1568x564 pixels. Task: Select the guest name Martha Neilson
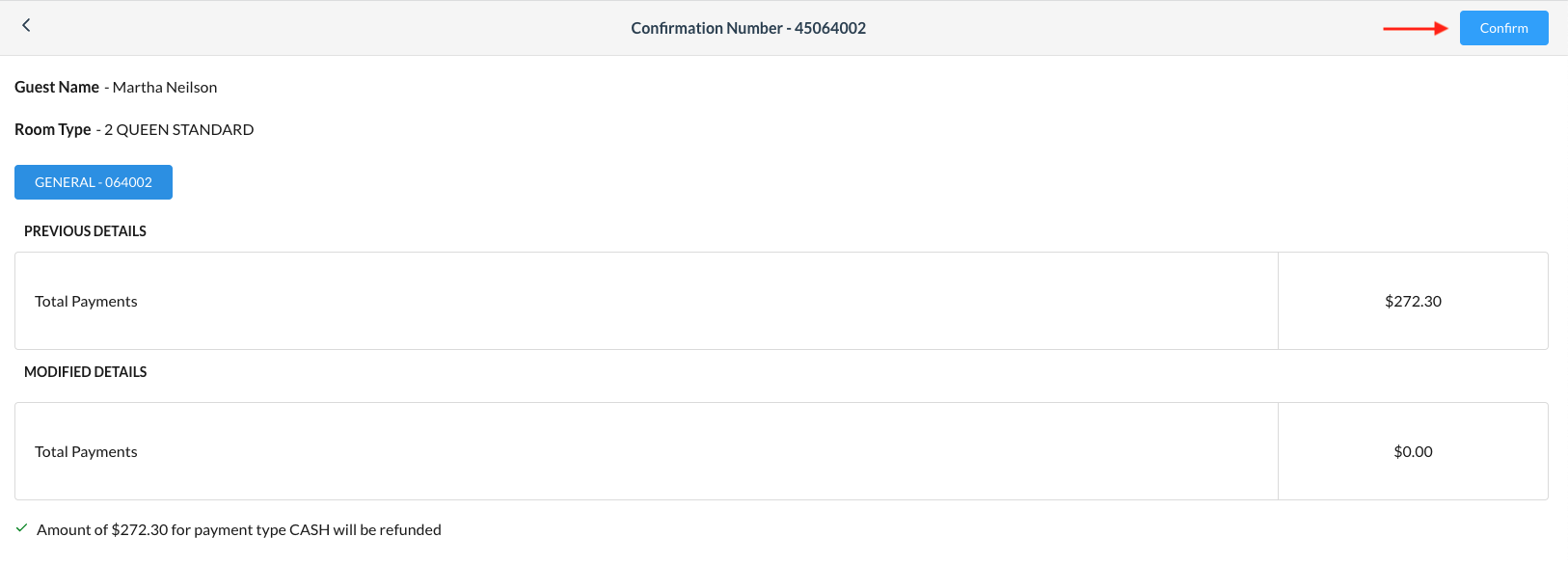pos(164,87)
